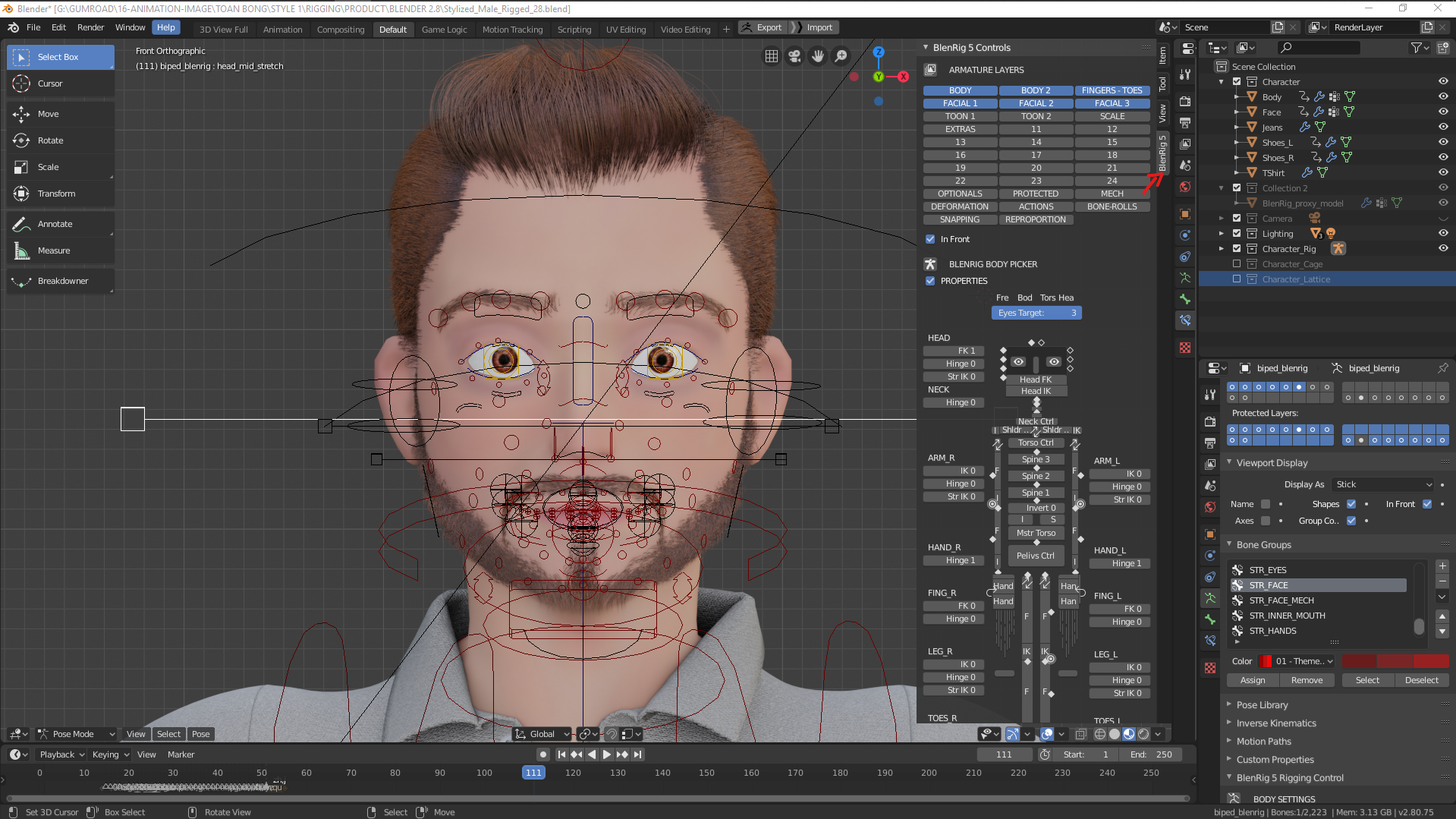Click the pan view hand icon

click(x=818, y=56)
